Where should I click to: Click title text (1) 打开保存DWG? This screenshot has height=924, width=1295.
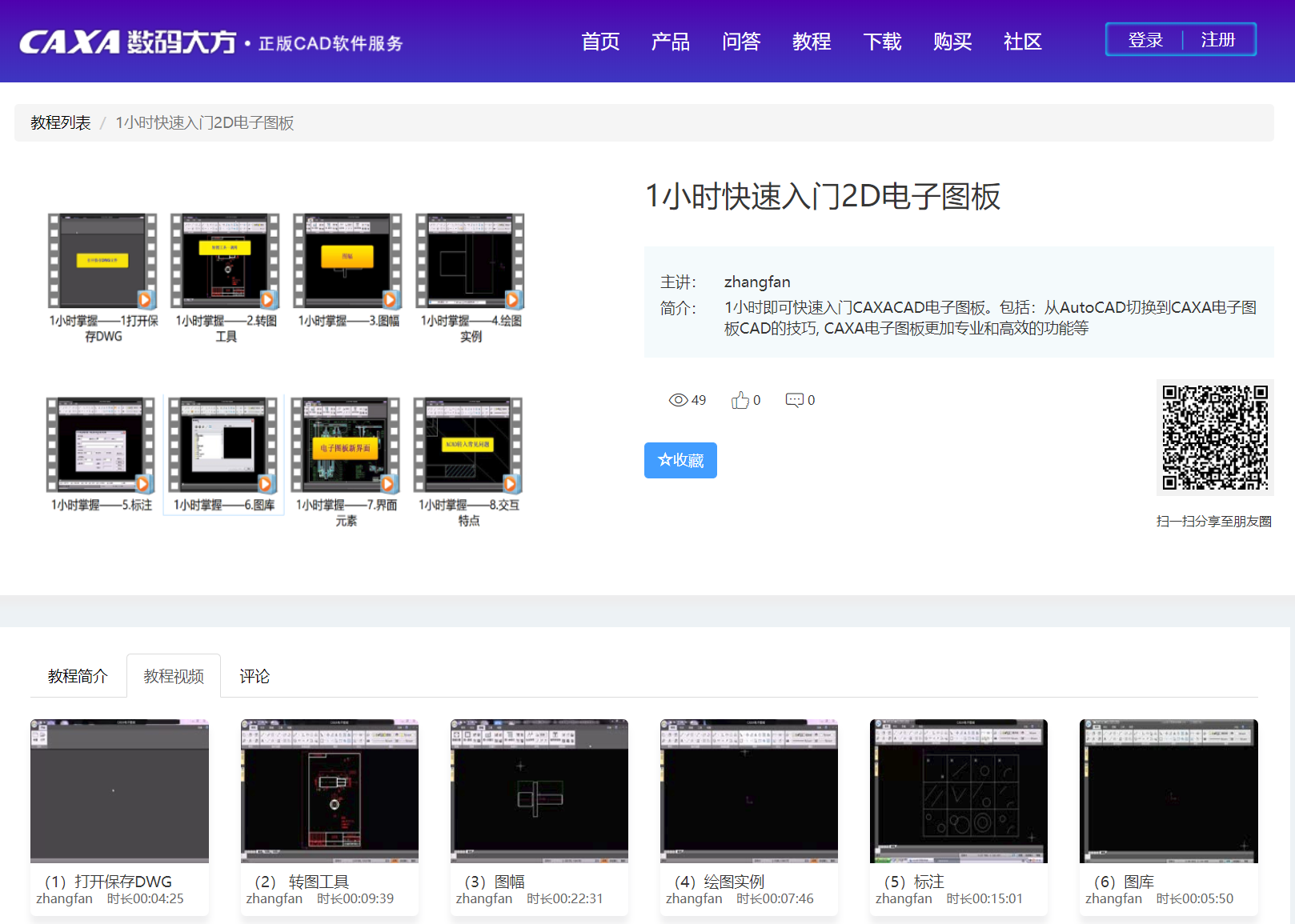point(109,882)
